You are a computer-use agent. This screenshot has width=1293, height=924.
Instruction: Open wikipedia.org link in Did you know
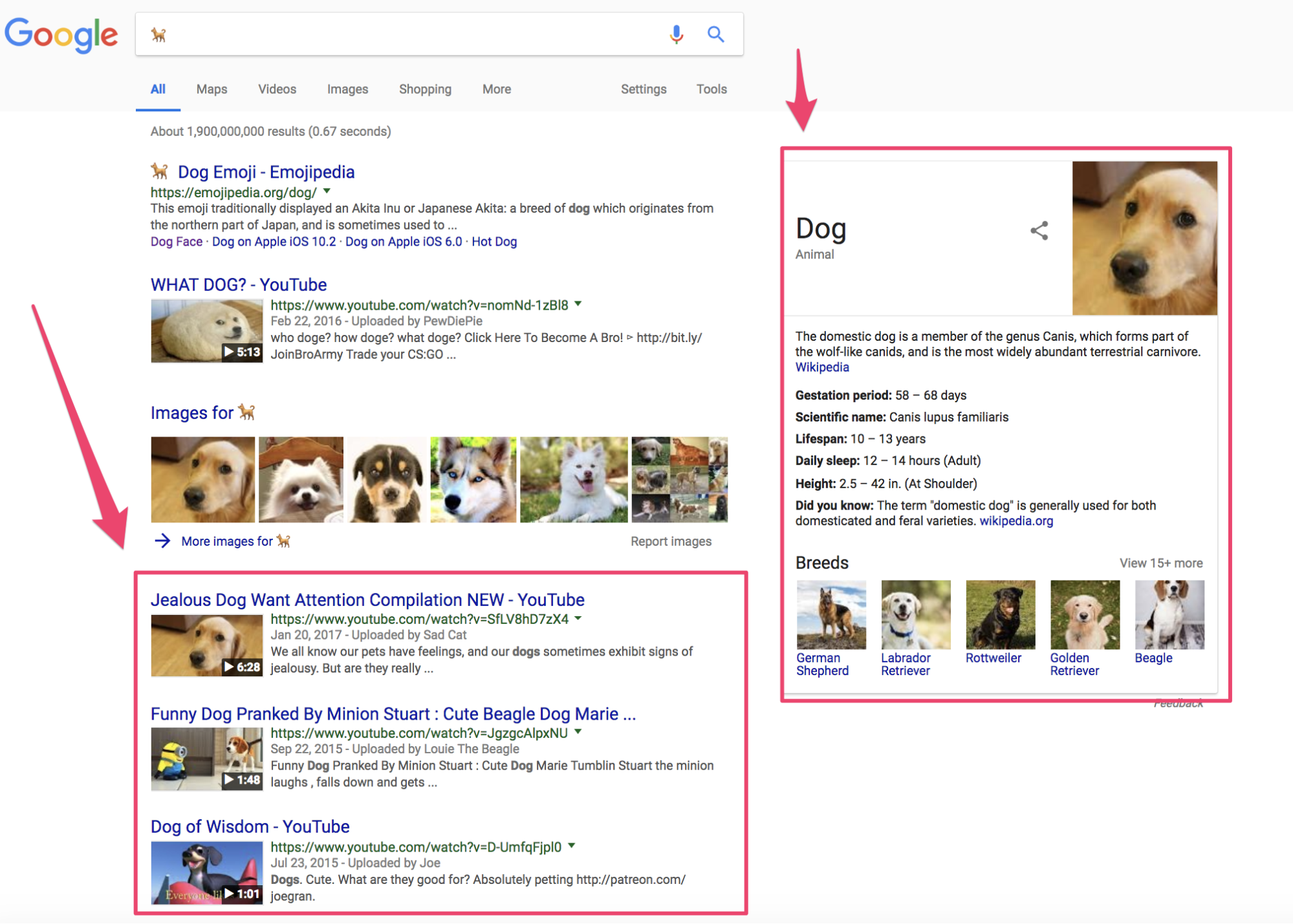coord(1016,521)
